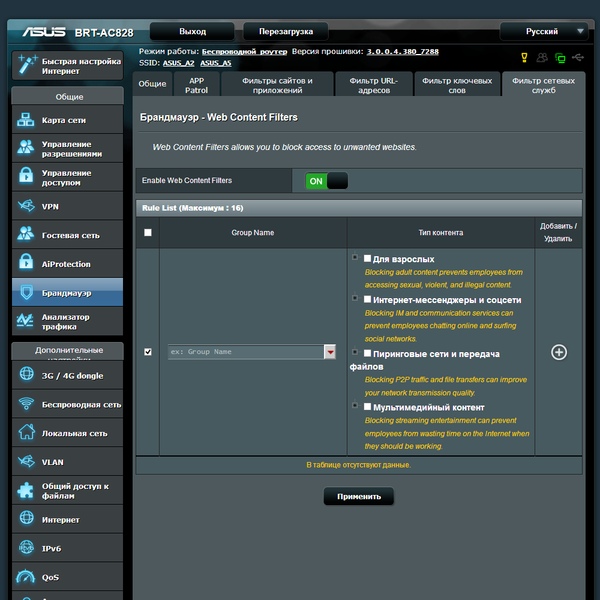The image size is (600, 600).
Task: Toggle the Enable Web Content Filters switch
Action: coord(326,181)
